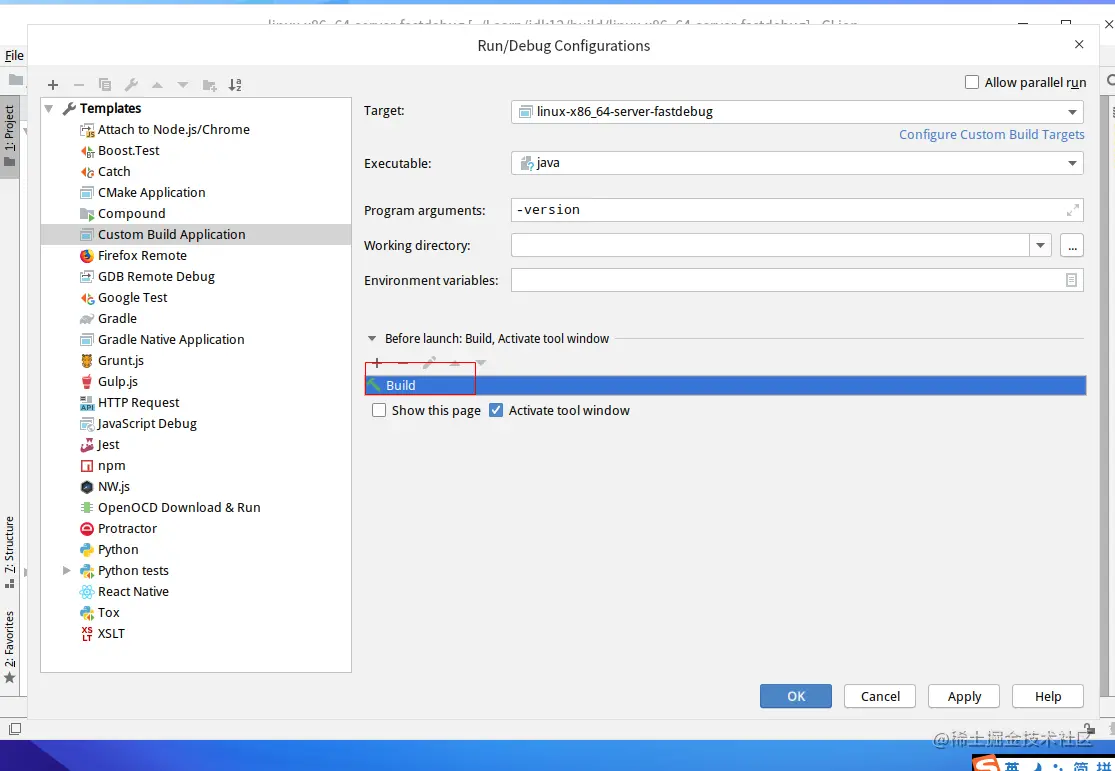Select Custom Build Application template
This screenshot has height=771, width=1115.
[x=196, y=235]
